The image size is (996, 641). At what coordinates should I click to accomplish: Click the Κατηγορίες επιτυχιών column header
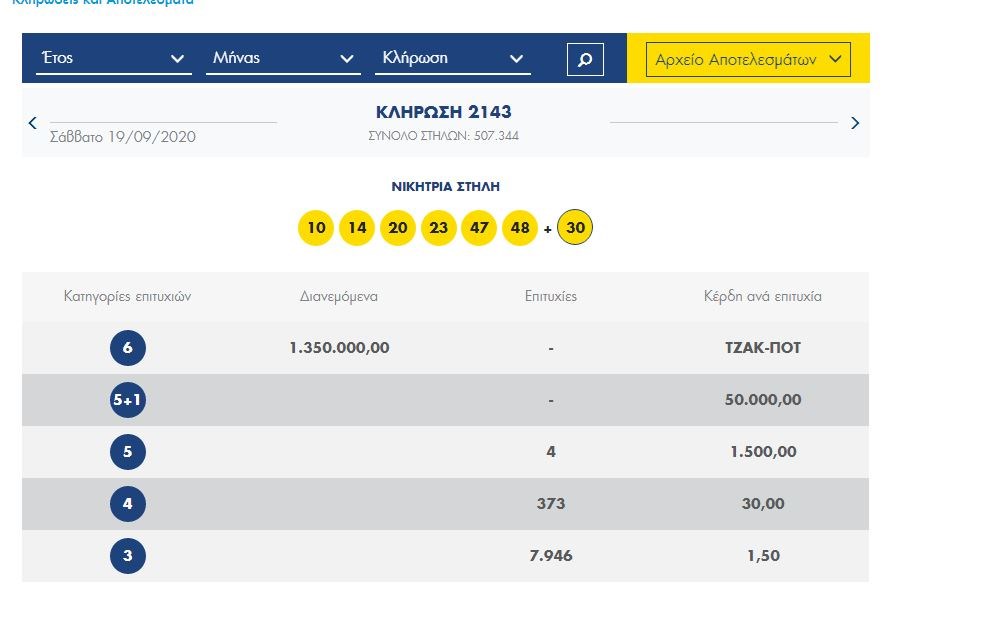127,296
